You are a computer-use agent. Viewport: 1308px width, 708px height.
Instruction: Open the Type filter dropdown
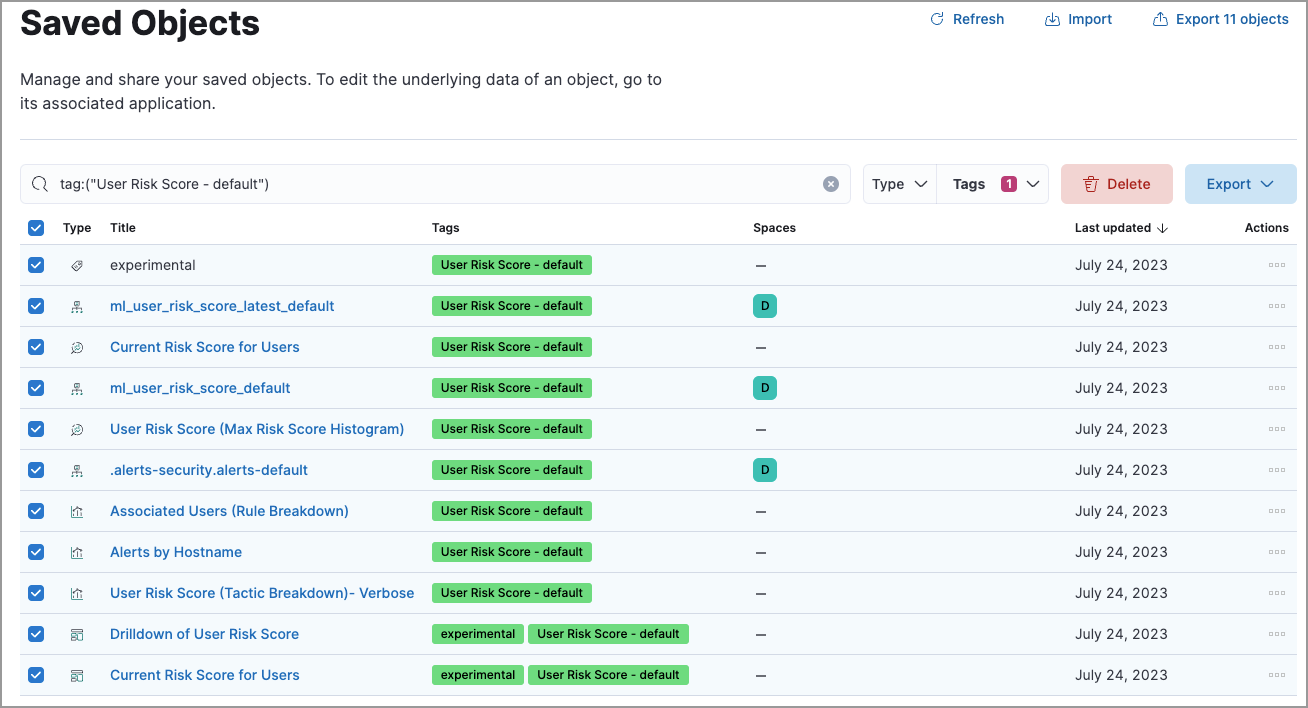898,183
